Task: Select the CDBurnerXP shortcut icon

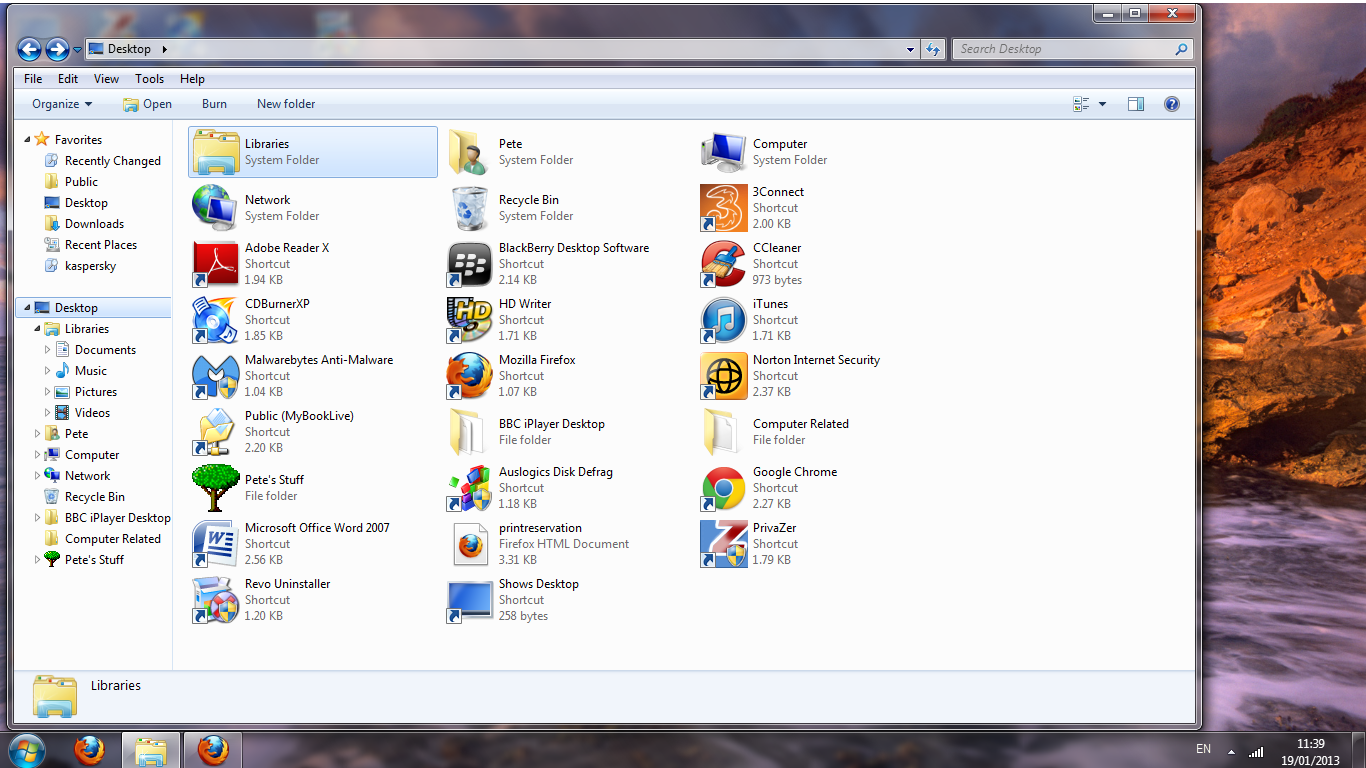Action: [215, 320]
